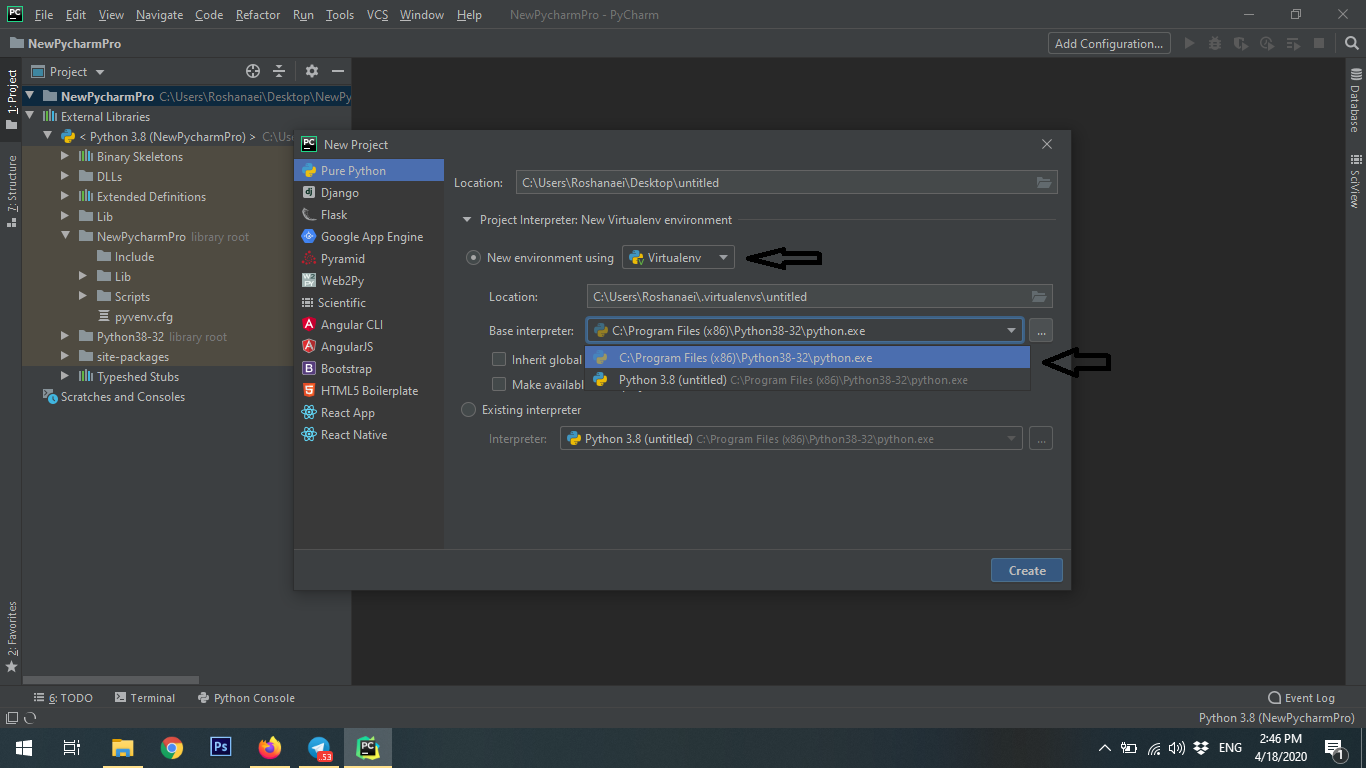Select React Native project type
The height and width of the screenshot is (768, 1366).
(368, 435)
